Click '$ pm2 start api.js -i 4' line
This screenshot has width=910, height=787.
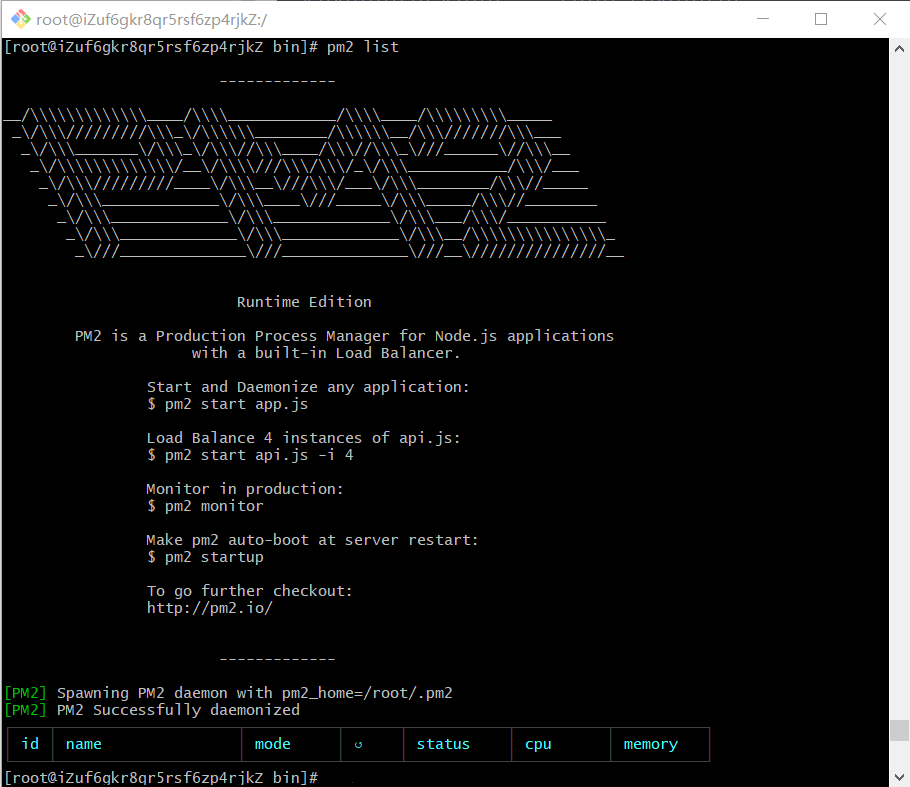pyautogui.click(x=250, y=455)
